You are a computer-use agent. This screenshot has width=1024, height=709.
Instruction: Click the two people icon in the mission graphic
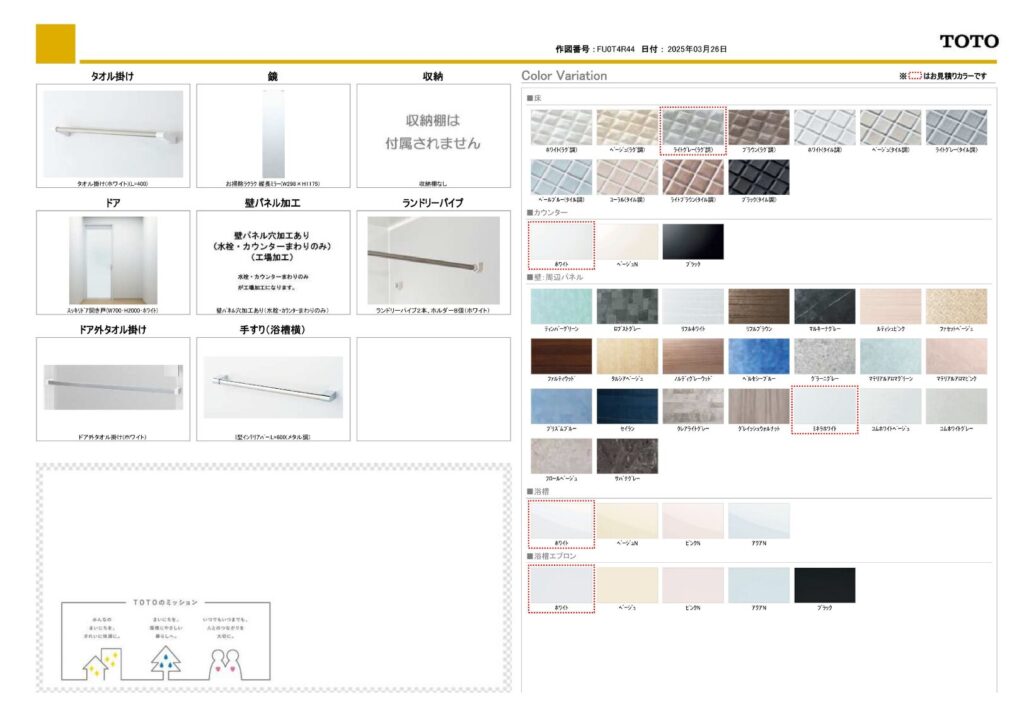(226, 660)
